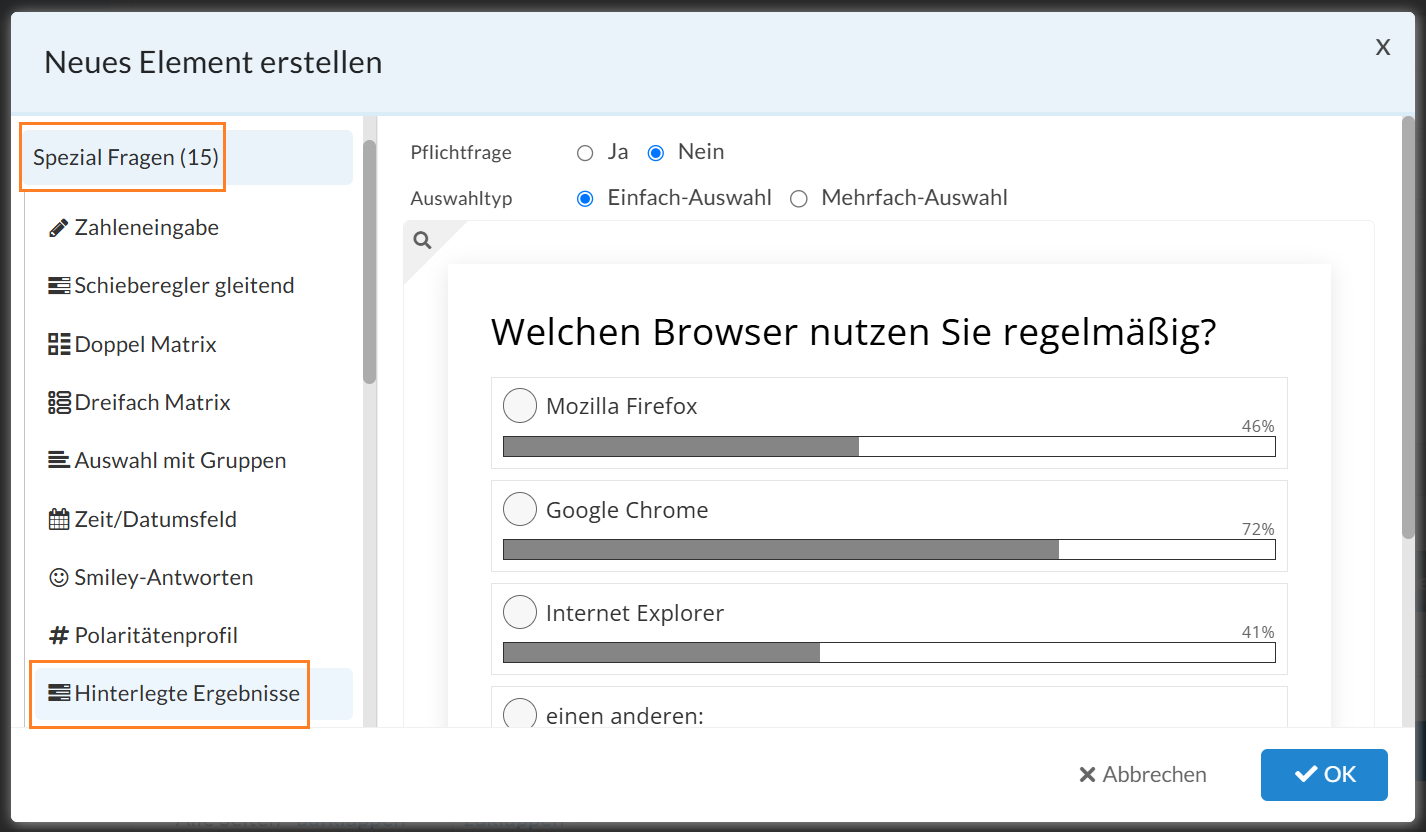The height and width of the screenshot is (832, 1426).
Task: Select the Internet Explorer answer option
Action: (520, 612)
